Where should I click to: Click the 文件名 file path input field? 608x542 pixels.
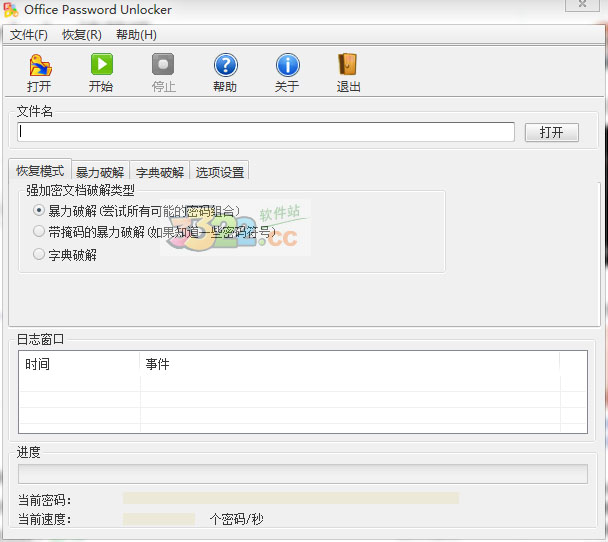click(x=266, y=132)
